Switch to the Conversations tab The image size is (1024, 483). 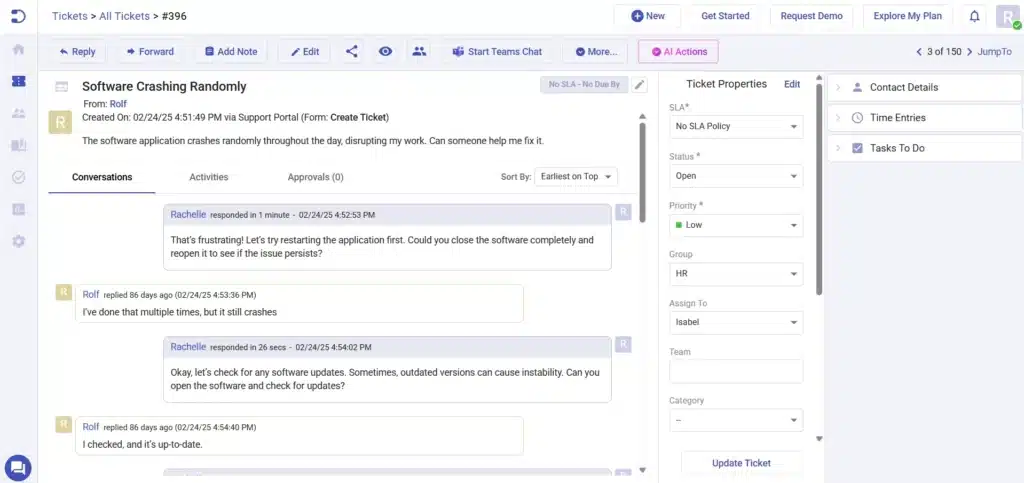[102, 177]
